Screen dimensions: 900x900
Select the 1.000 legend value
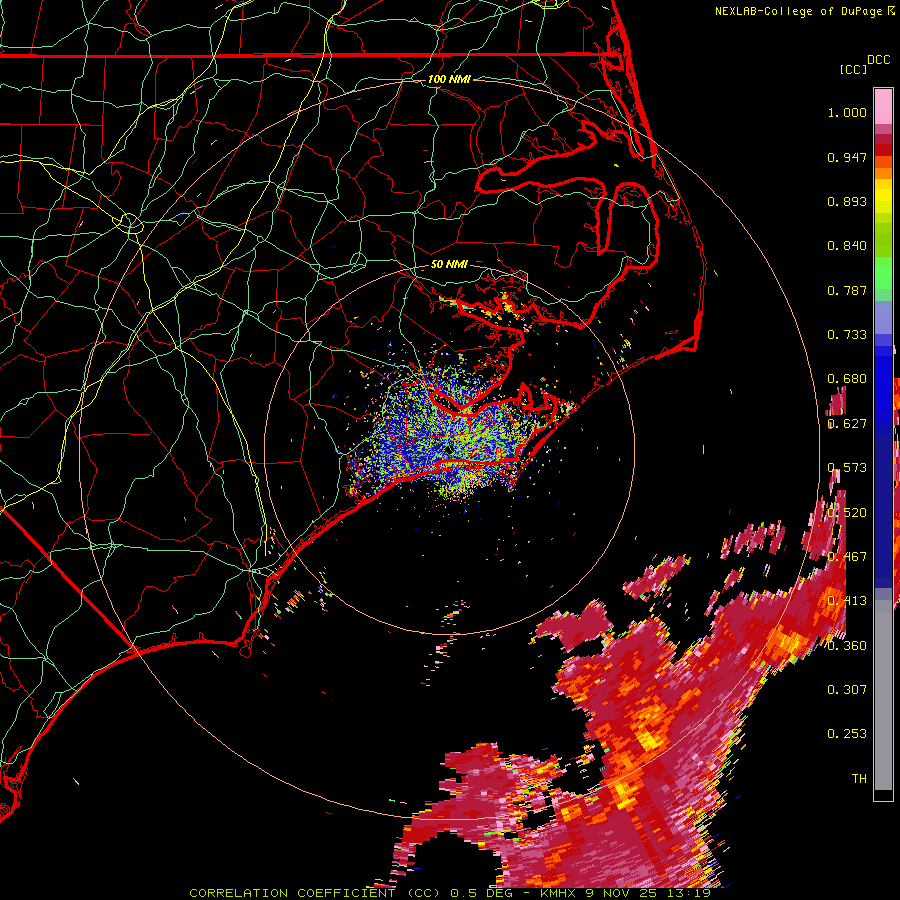(847, 112)
